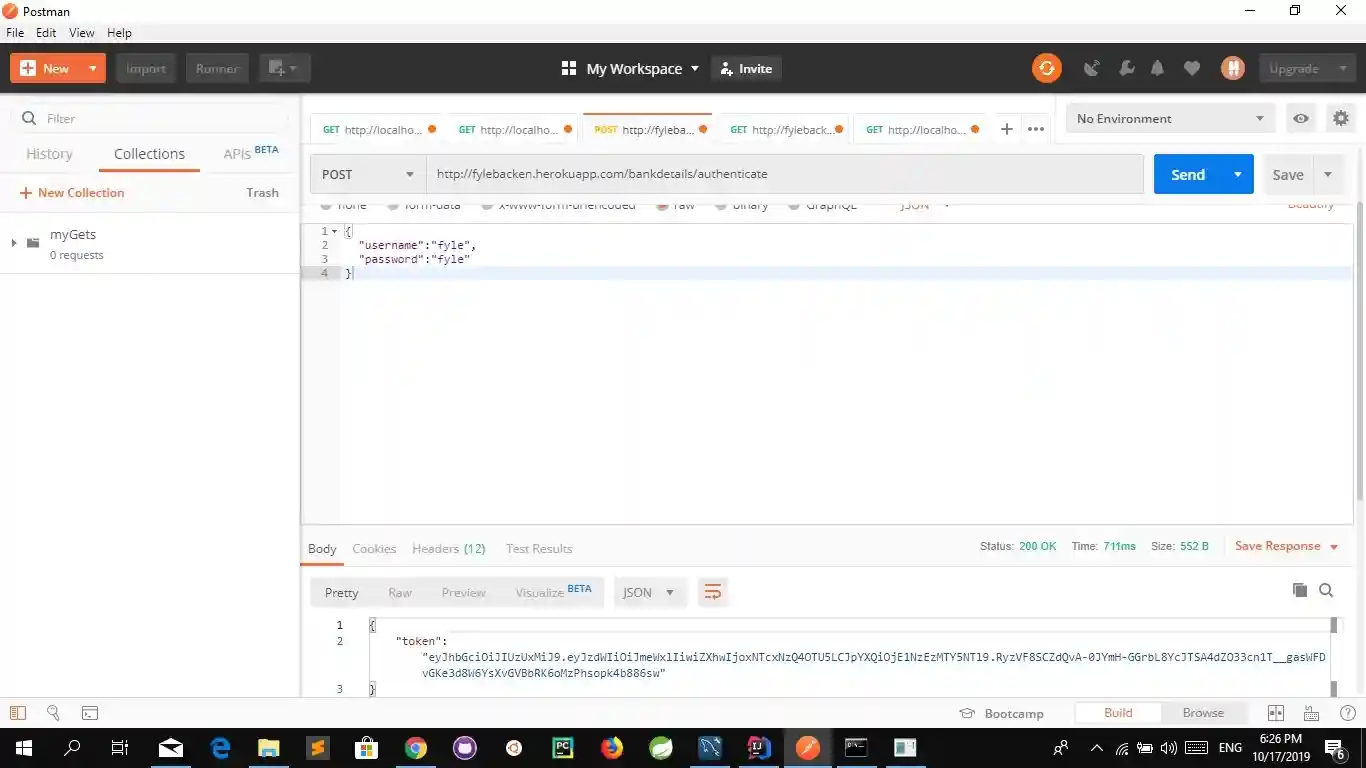Image resolution: width=1366 pixels, height=768 pixels.
Task: Switch to Browse mode
Action: coord(1203,713)
